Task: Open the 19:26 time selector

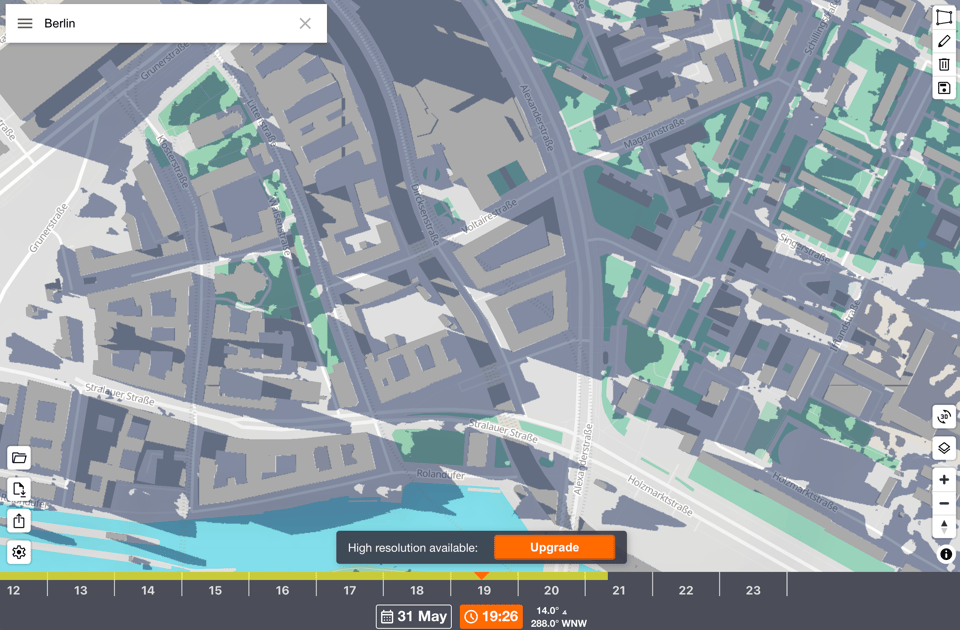Action: 491,616
